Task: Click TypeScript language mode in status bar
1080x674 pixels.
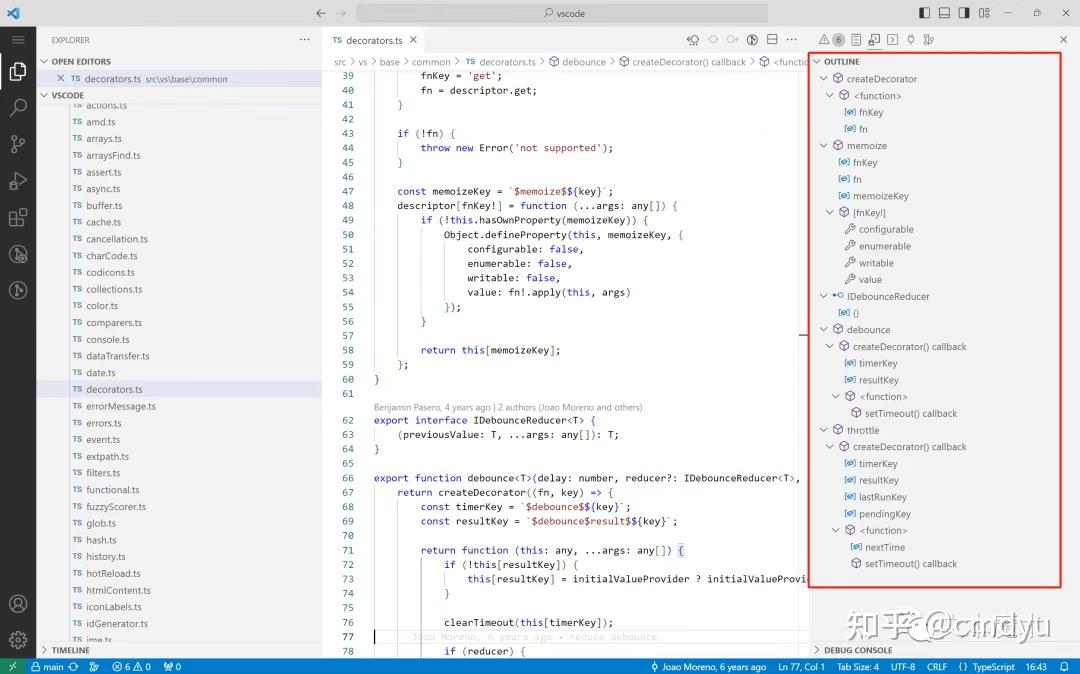Action: 992,666
